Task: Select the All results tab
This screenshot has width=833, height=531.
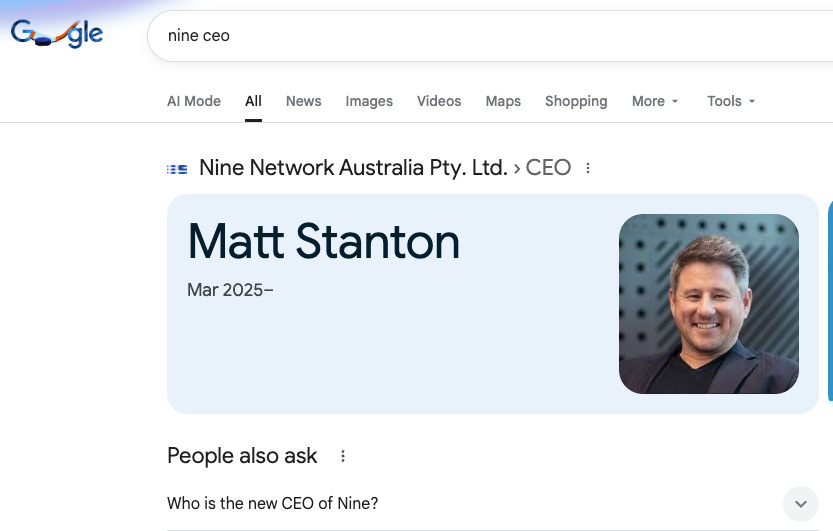Action: coord(253,101)
